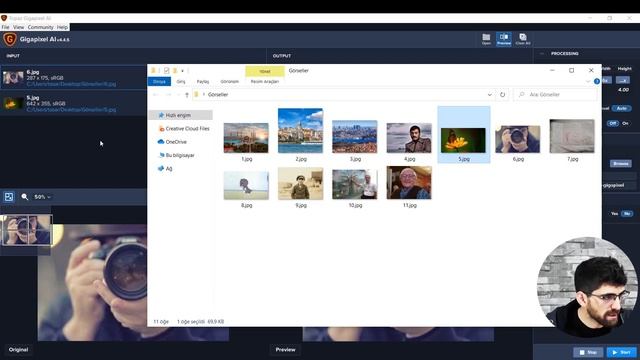
Task: Select the 8.jpg thumbnail
Action: click(246, 186)
